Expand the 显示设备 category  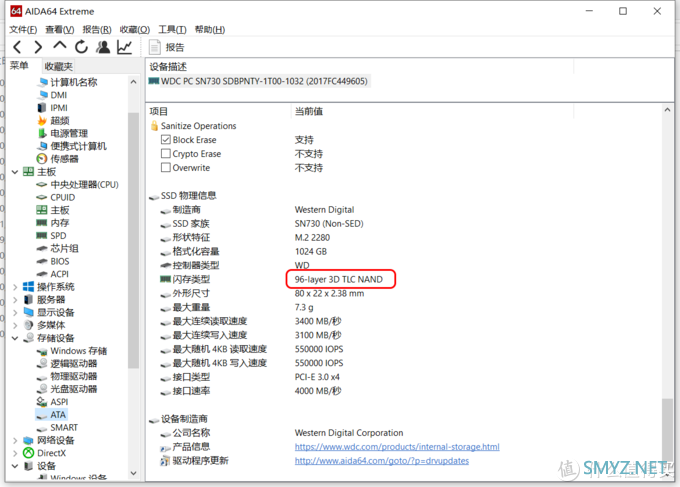15,313
